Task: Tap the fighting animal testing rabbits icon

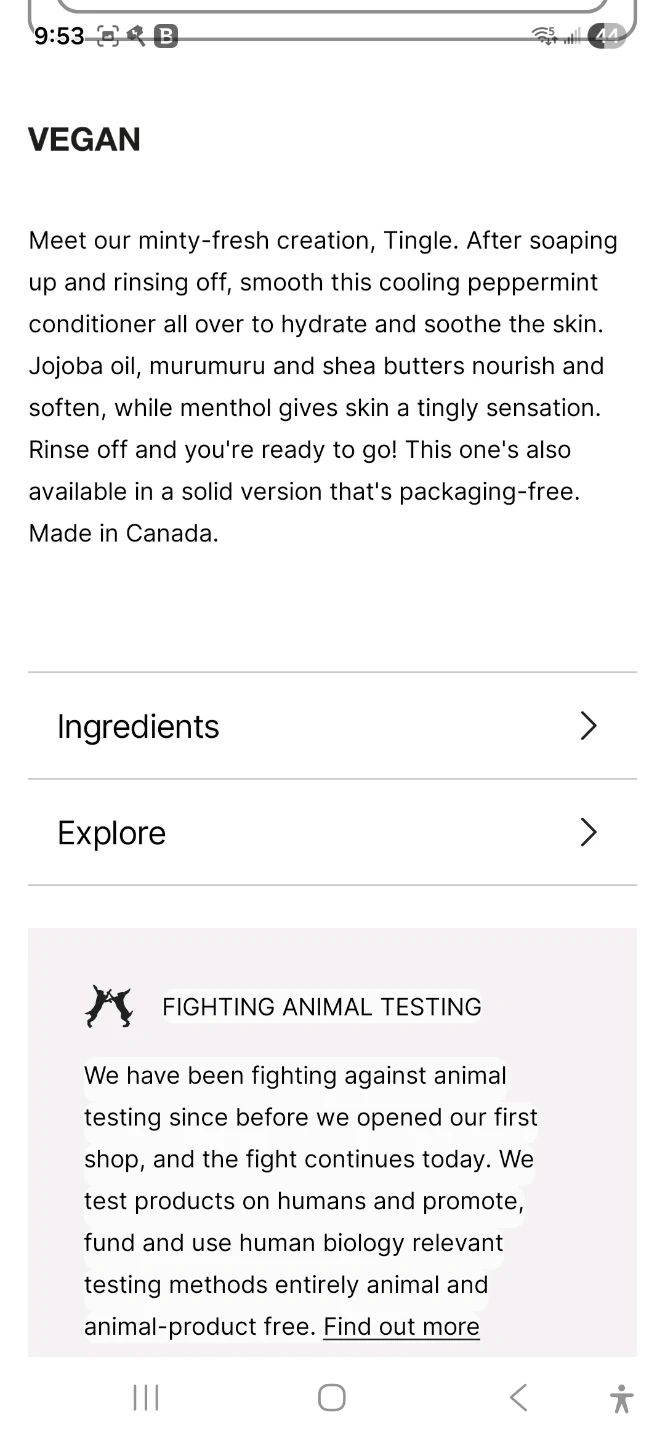Action: point(109,1006)
